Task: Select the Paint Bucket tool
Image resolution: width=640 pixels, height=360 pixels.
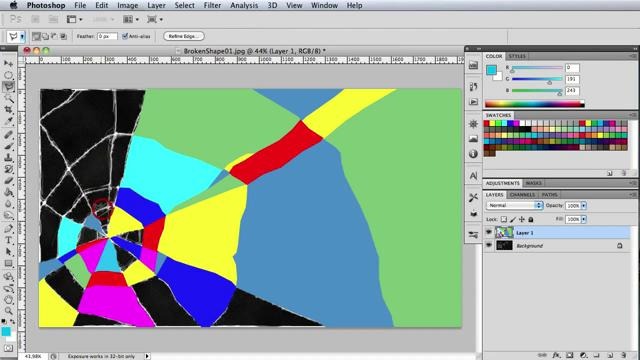Action: [8, 192]
